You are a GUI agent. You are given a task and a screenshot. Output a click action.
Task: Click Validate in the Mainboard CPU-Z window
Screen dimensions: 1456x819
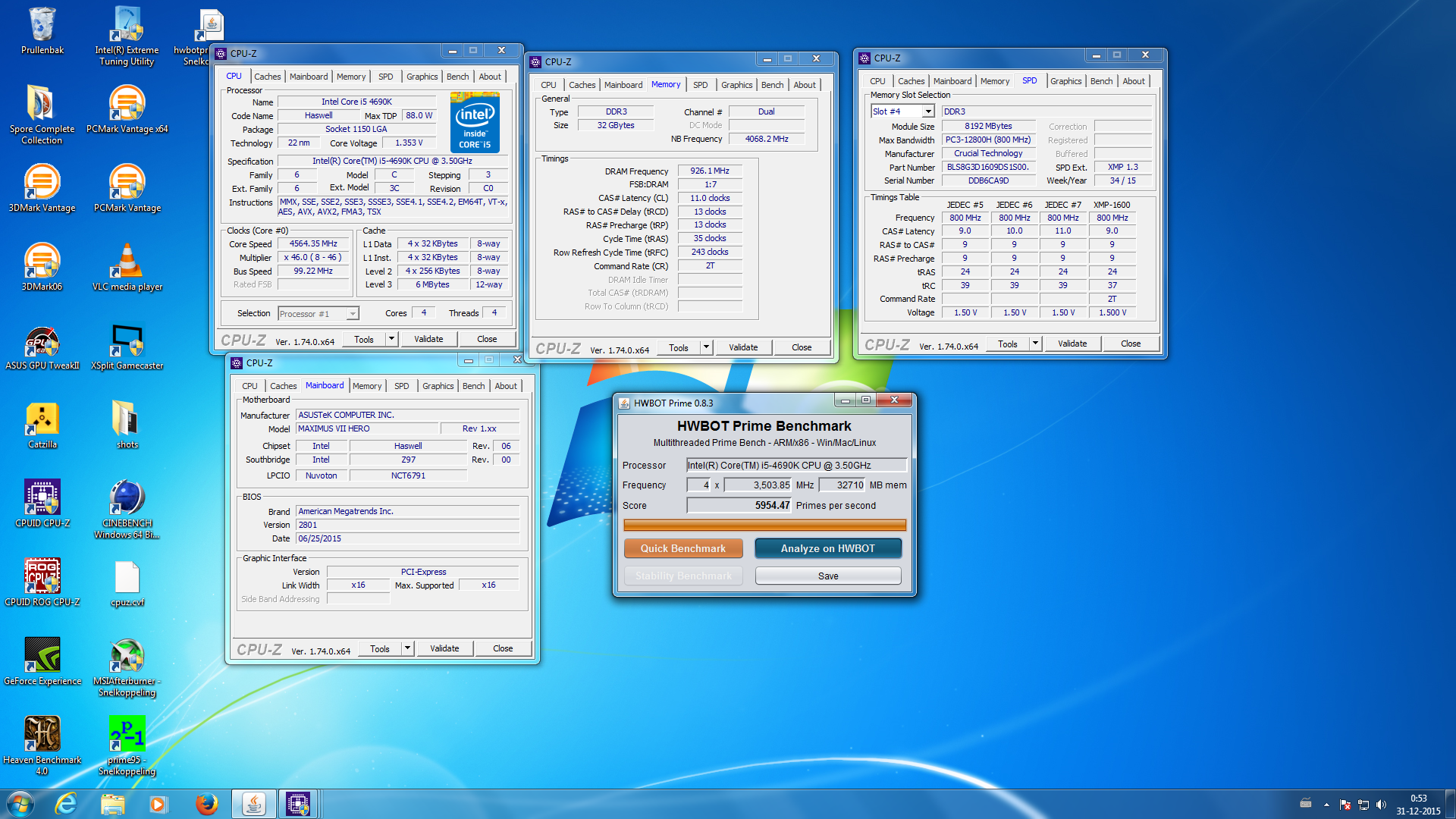click(x=444, y=648)
